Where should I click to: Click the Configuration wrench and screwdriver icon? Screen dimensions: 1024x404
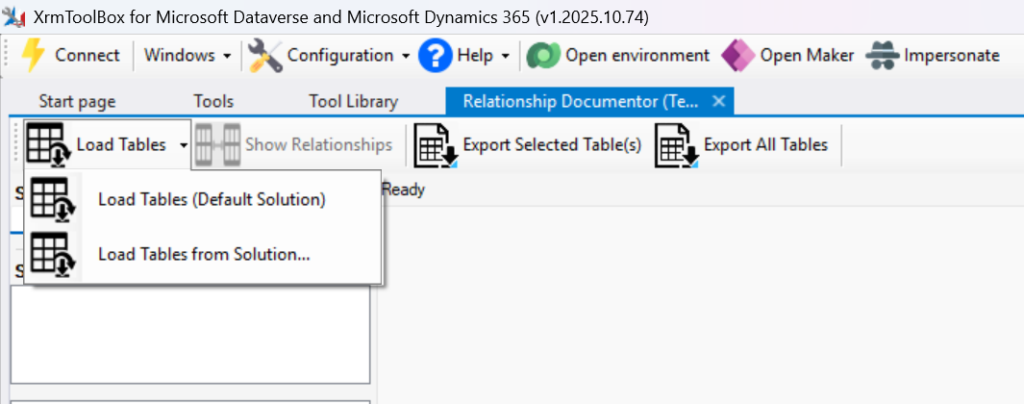(265, 55)
